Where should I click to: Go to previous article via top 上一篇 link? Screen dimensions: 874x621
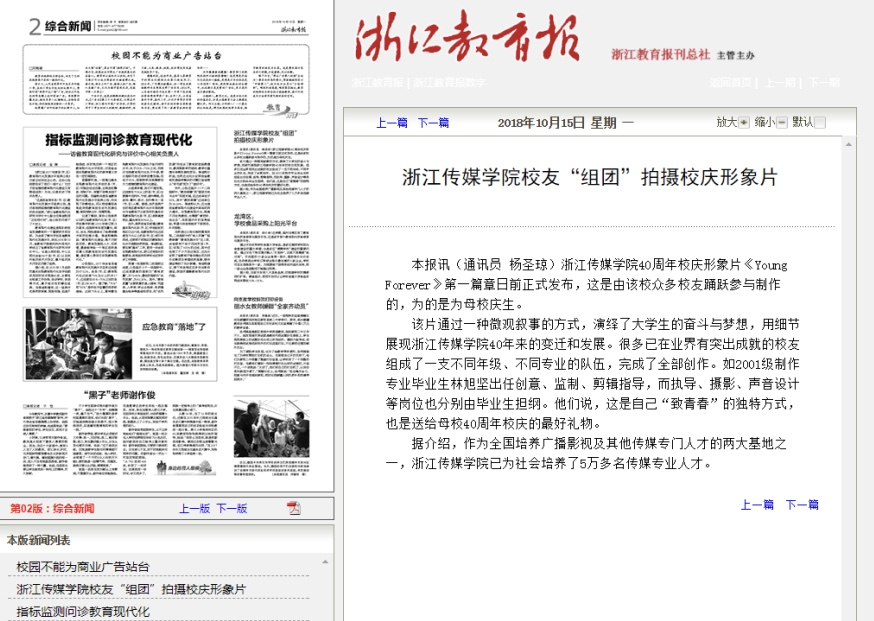point(392,123)
